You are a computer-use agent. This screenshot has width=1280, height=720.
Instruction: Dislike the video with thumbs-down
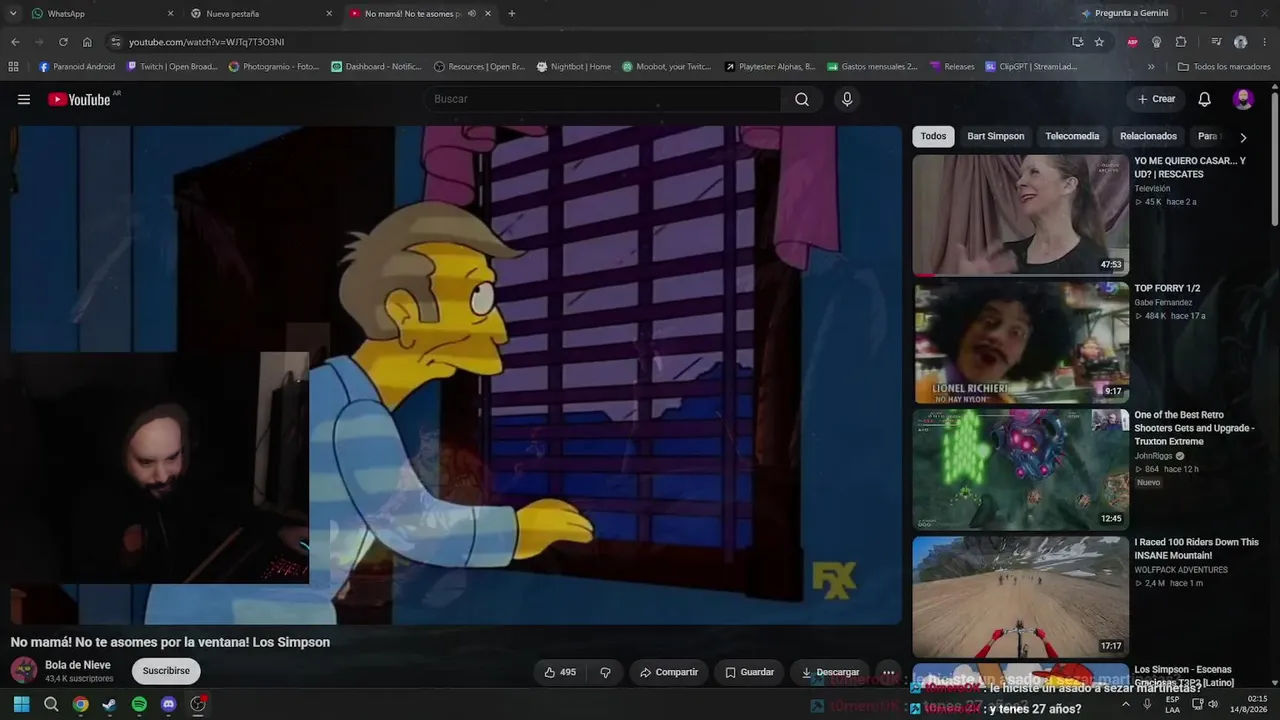coord(605,672)
